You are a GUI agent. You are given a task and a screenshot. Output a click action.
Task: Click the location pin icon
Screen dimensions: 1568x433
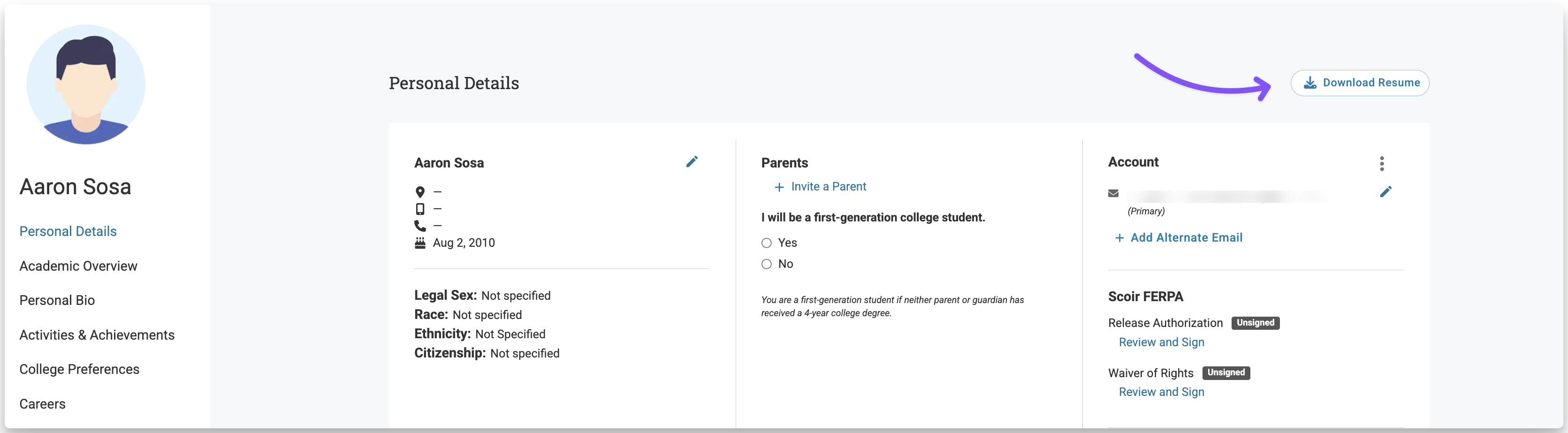coord(420,192)
